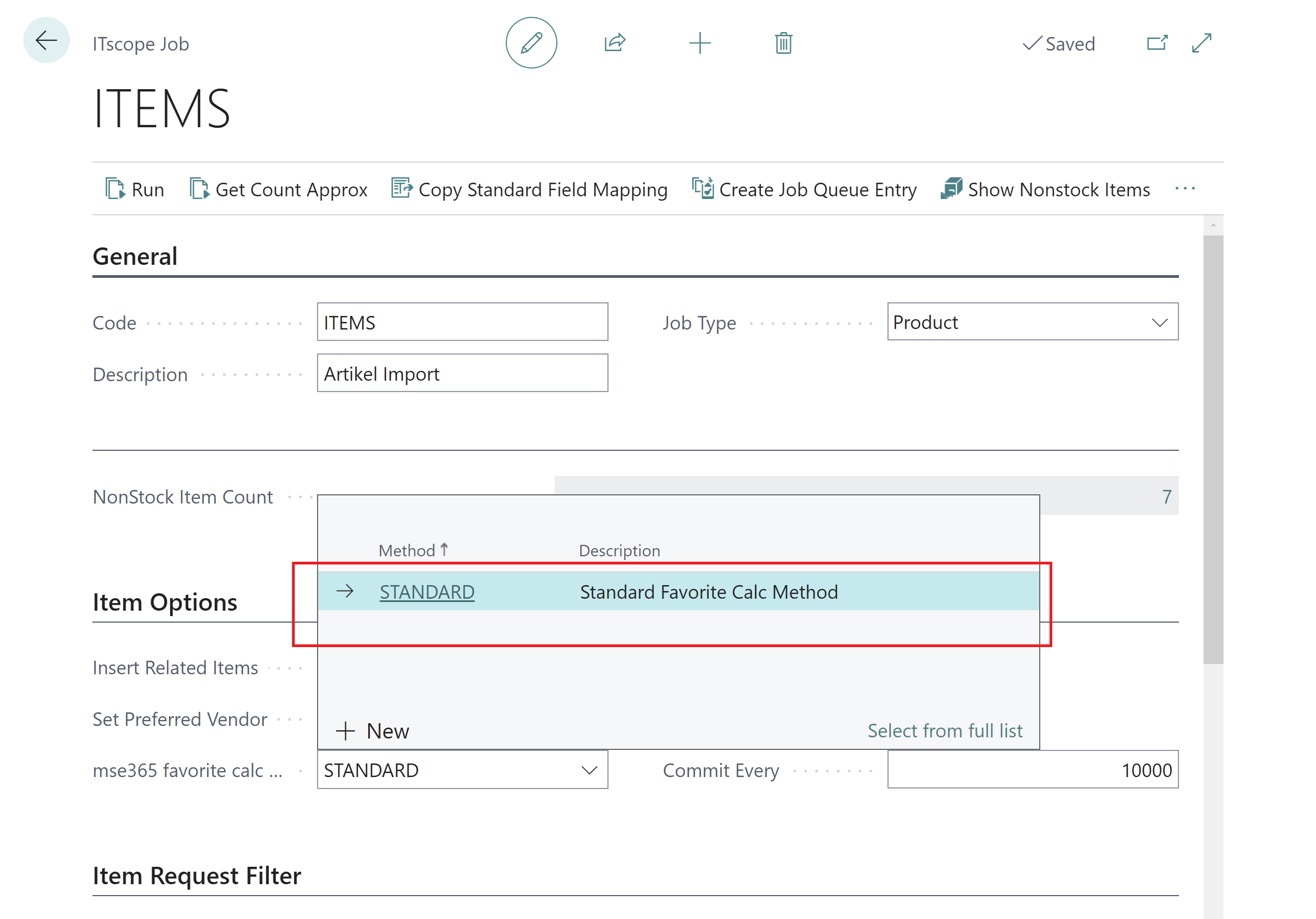Edit the Commit Every value field
1316x919 pixels.
1032,770
